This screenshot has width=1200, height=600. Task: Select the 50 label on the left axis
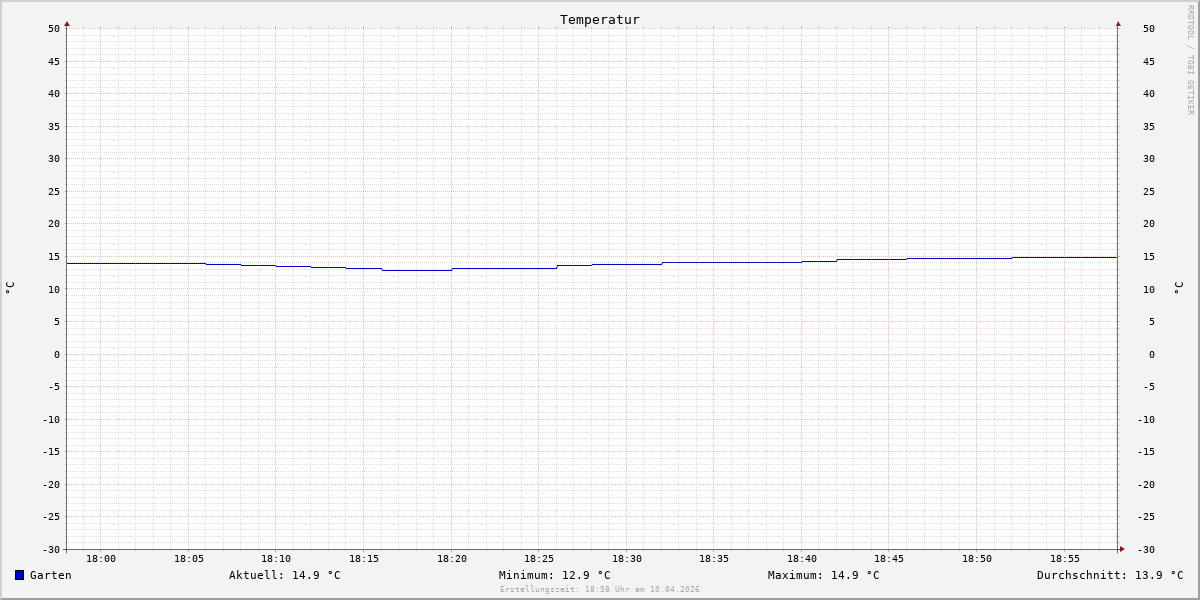click(54, 29)
